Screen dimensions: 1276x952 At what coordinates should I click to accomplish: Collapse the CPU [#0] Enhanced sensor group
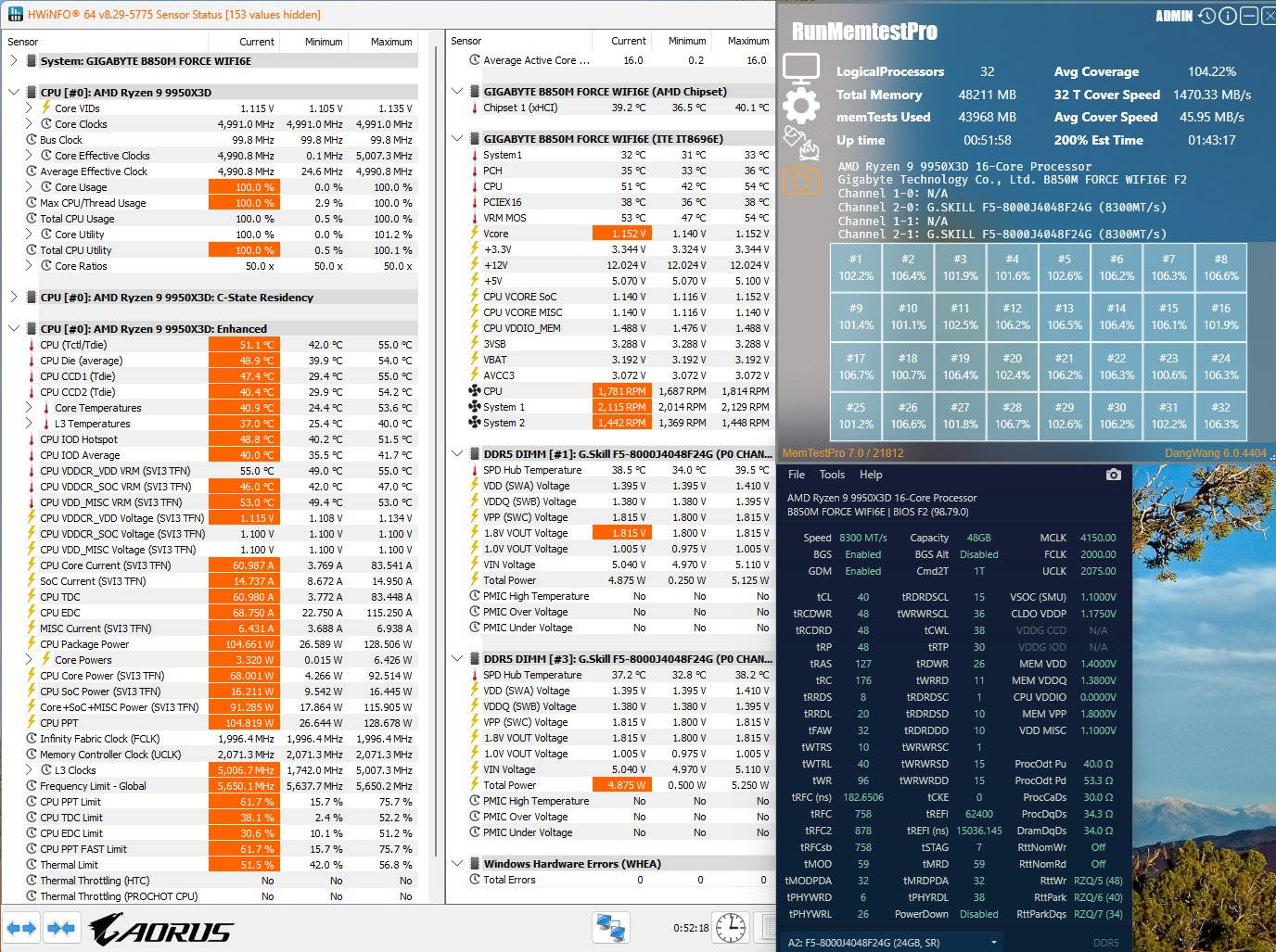pos(14,328)
